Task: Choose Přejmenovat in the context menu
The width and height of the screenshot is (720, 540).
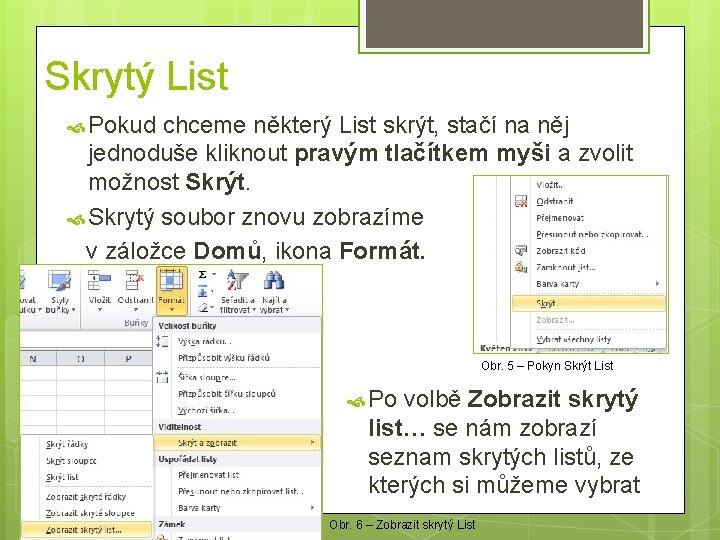Action: [560, 218]
